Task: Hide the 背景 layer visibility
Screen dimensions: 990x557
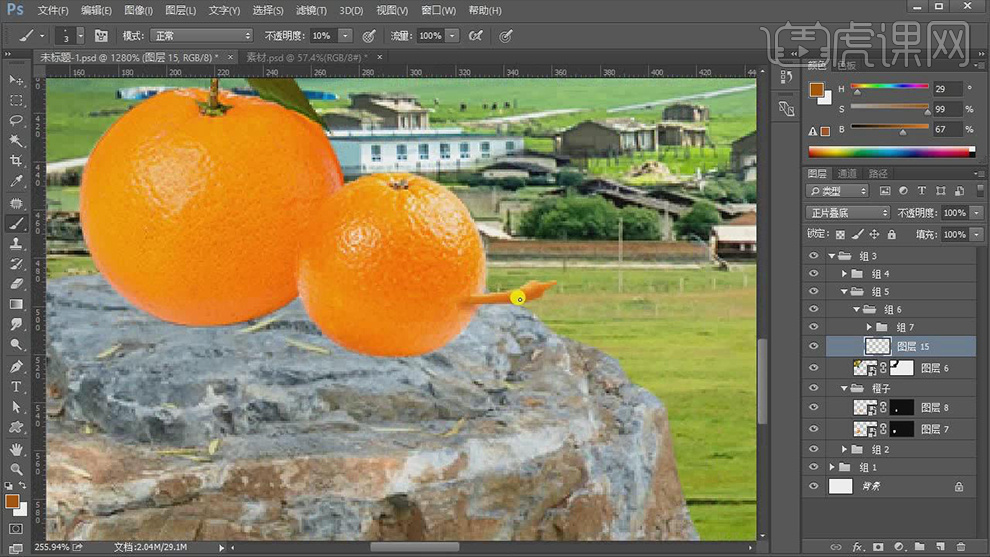Action: pyautogui.click(x=813, y=486)
